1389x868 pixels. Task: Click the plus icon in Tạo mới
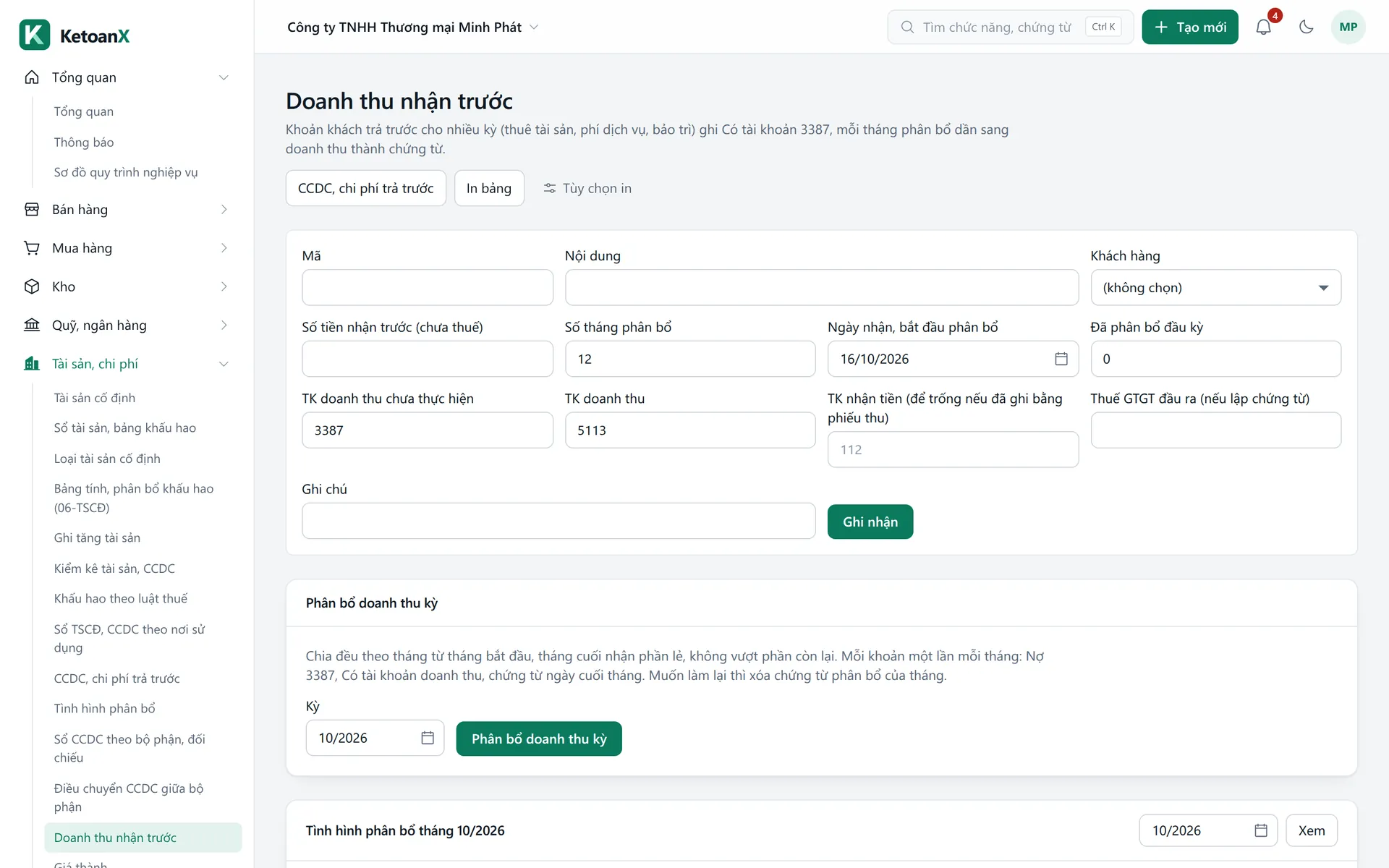point(1161,27)
